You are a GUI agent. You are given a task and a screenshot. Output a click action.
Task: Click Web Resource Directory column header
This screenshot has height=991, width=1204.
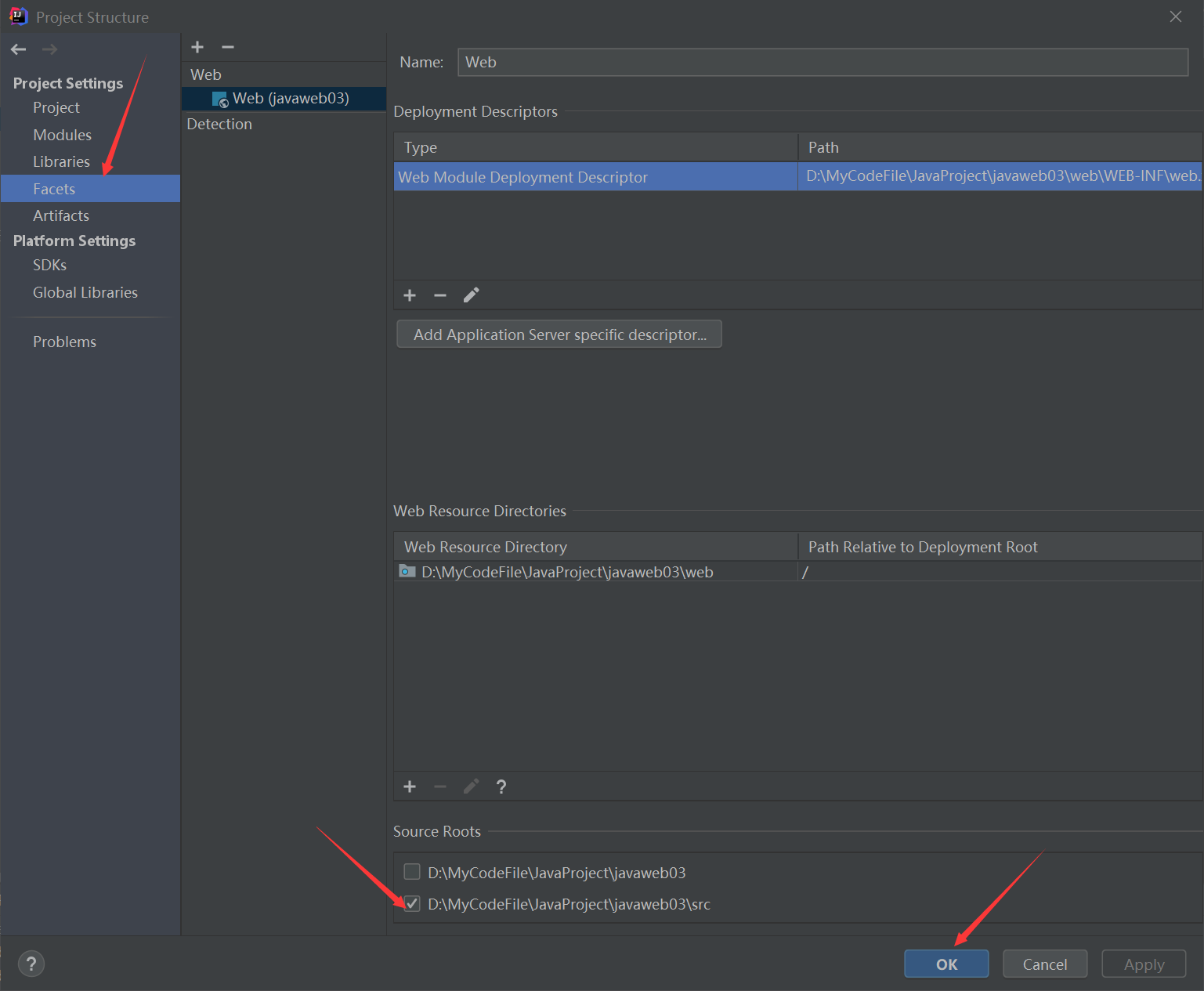click(595, 547)
